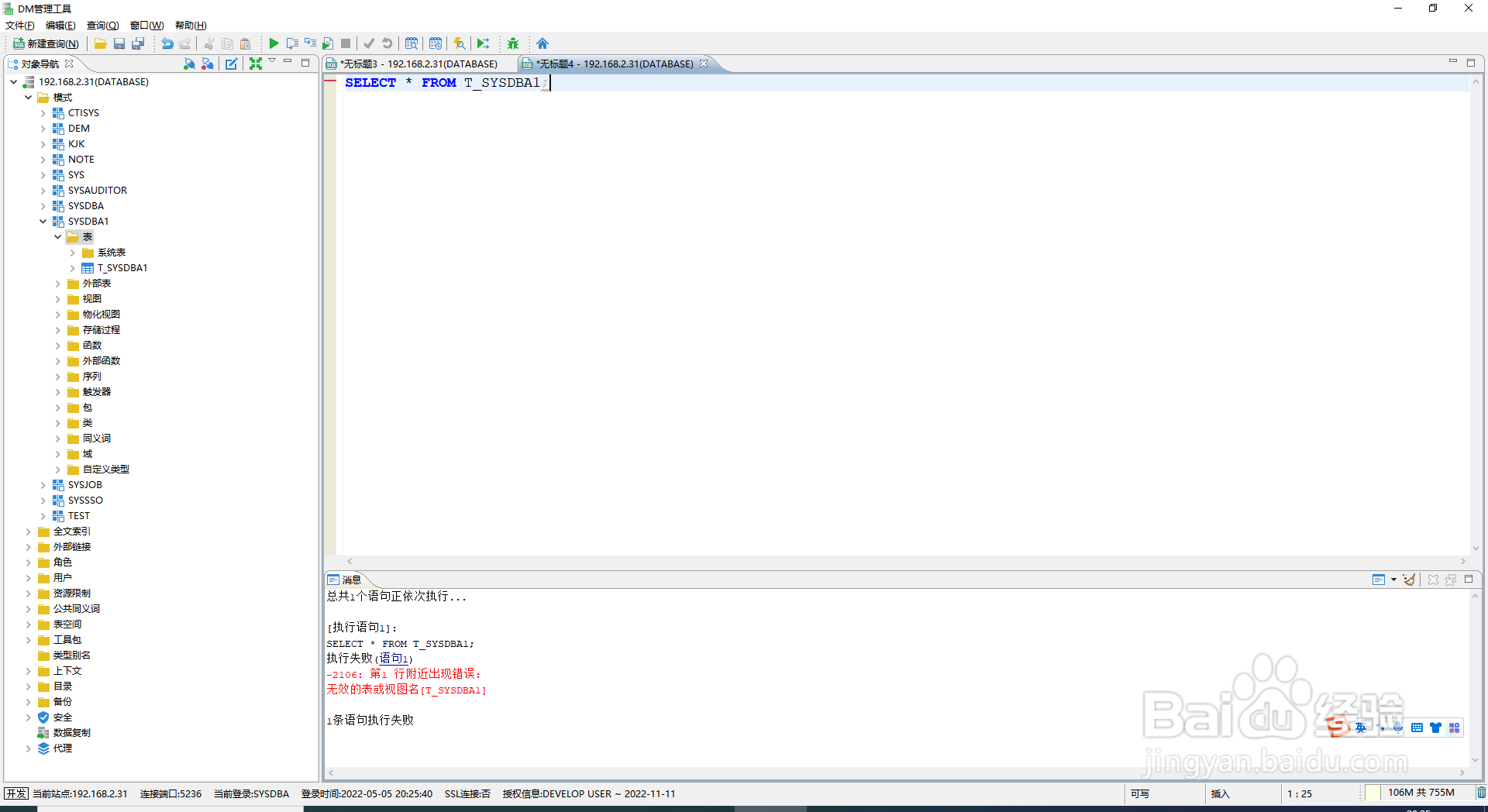Click the 106M 共 755M memory bar
This screenshot has height=812, width=1488.
click(x=1421, y=793)
